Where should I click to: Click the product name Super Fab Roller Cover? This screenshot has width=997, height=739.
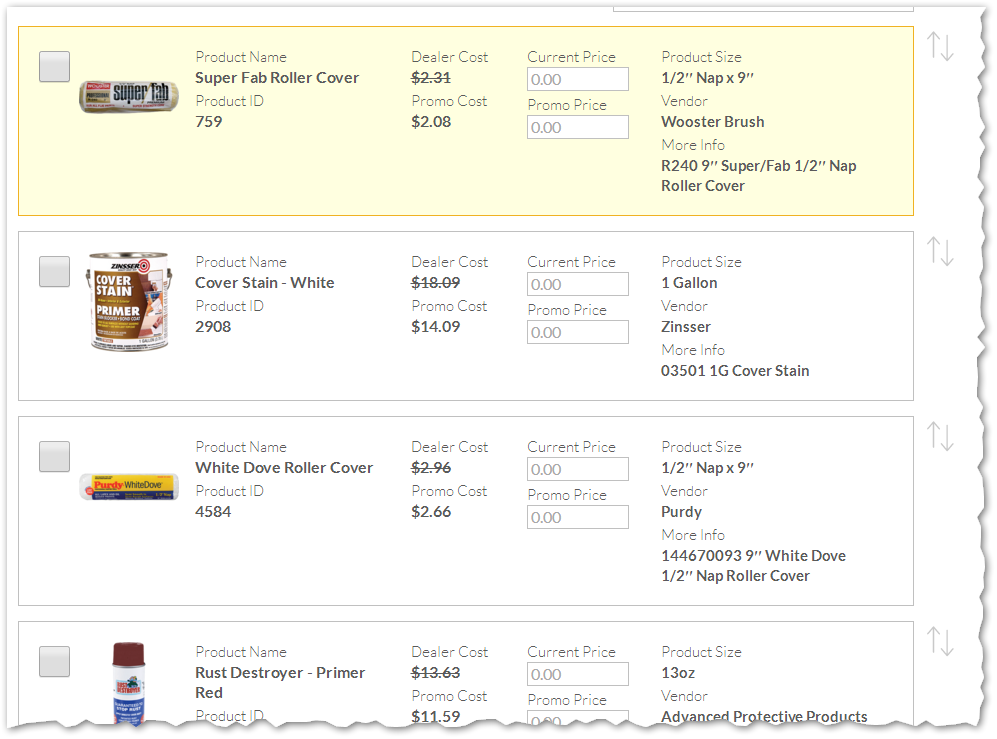pos(277,78)
